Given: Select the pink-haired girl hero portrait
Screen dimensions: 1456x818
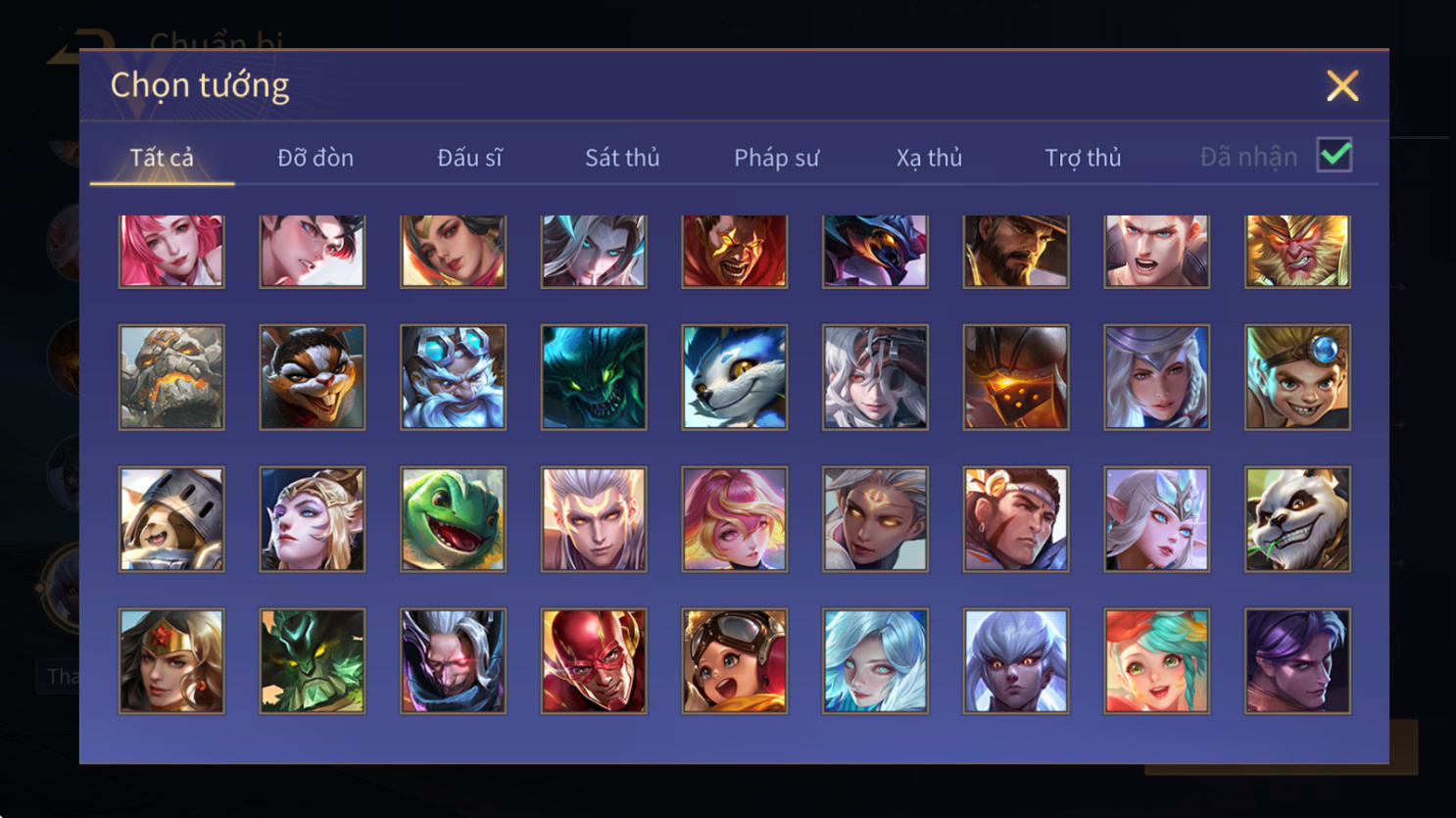Looking at the screenshot, I should click(x=171, y=251).
